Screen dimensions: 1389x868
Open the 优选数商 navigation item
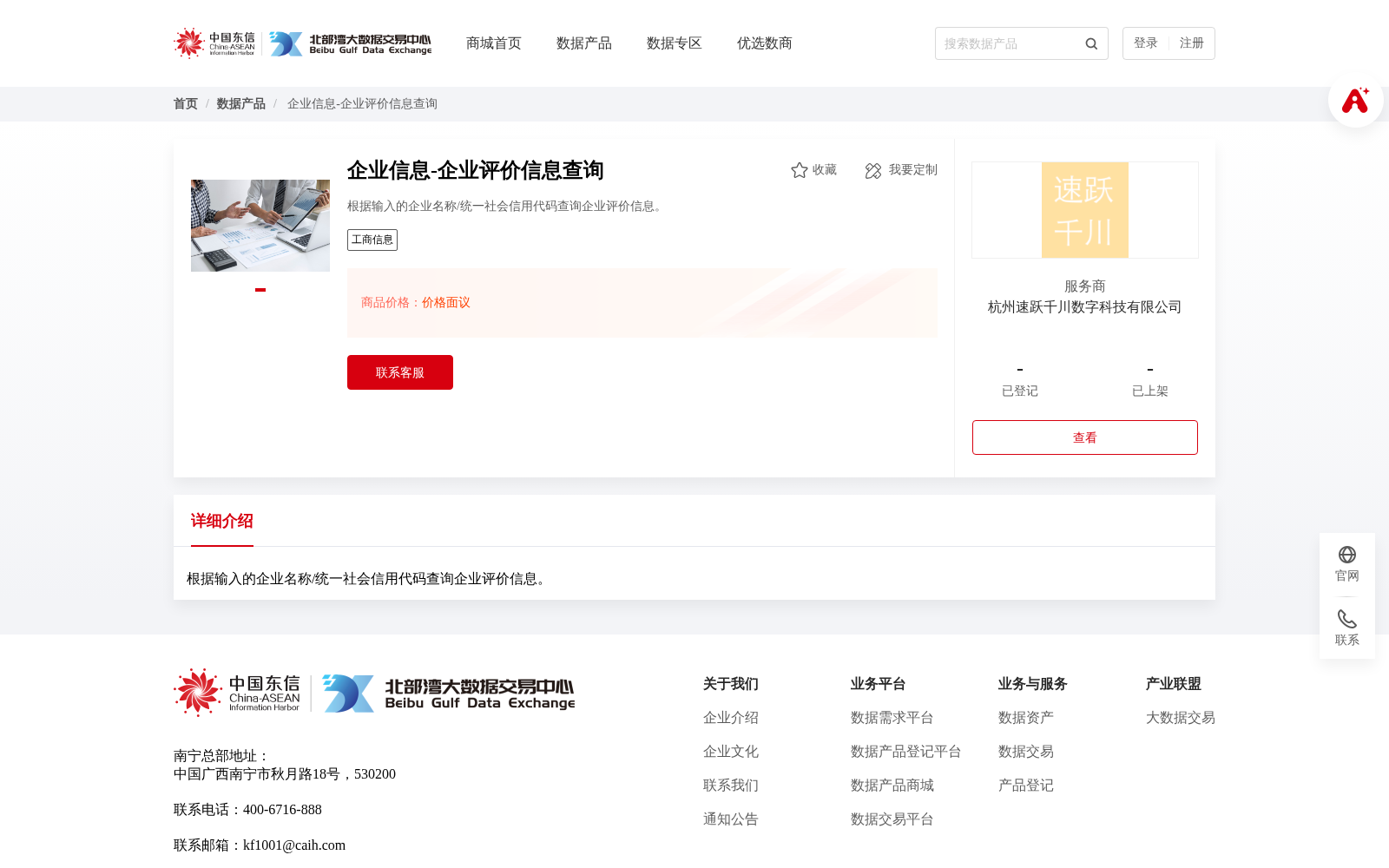coord(765,43)
